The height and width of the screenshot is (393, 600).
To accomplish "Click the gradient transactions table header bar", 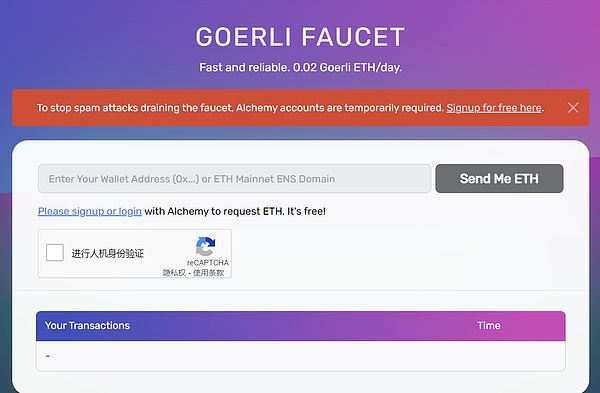I will click(300, 326).
